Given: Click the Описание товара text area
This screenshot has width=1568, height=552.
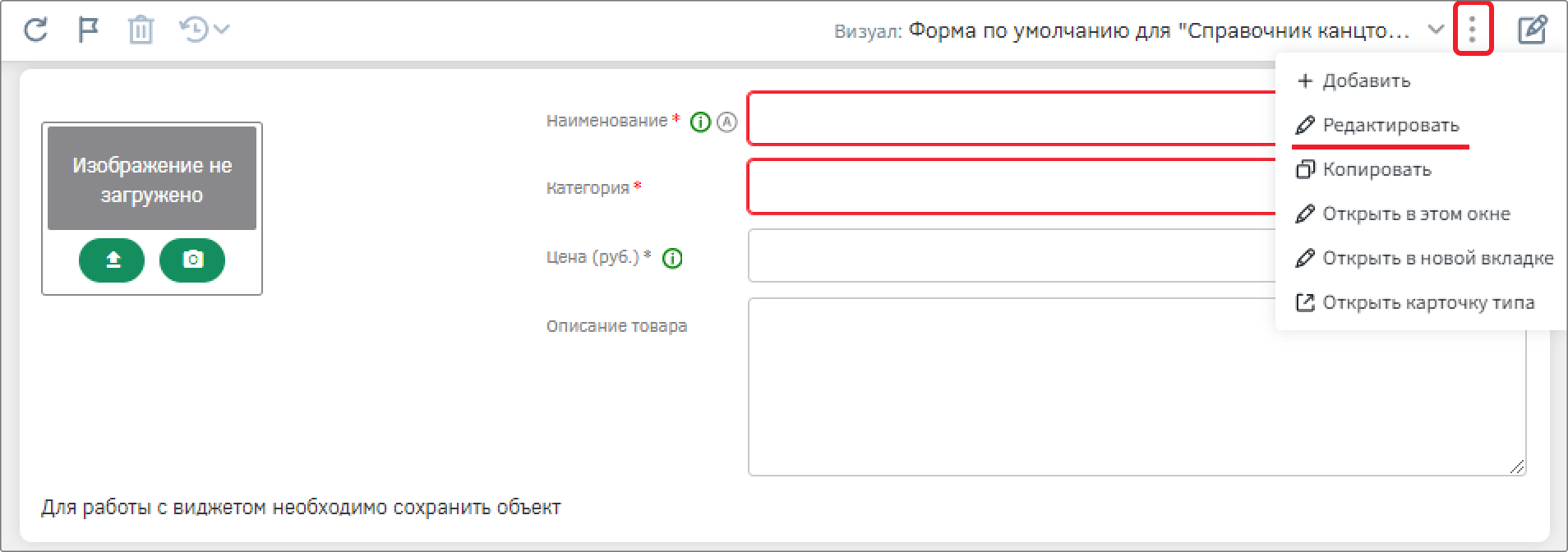Looking at the screenshot, I should [x=1137, y=387].
